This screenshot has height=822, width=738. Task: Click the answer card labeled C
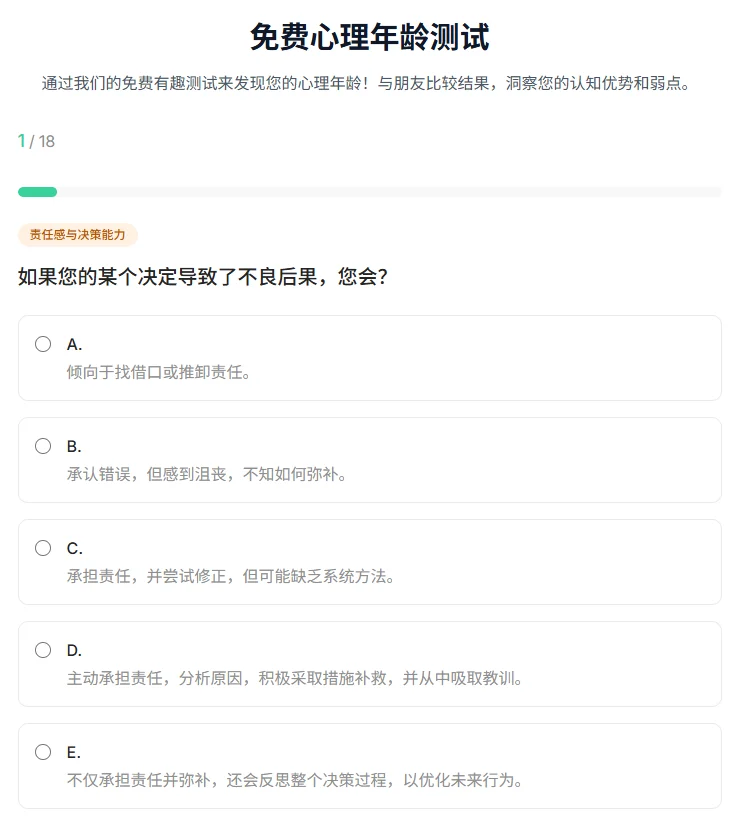pos(369,562)
